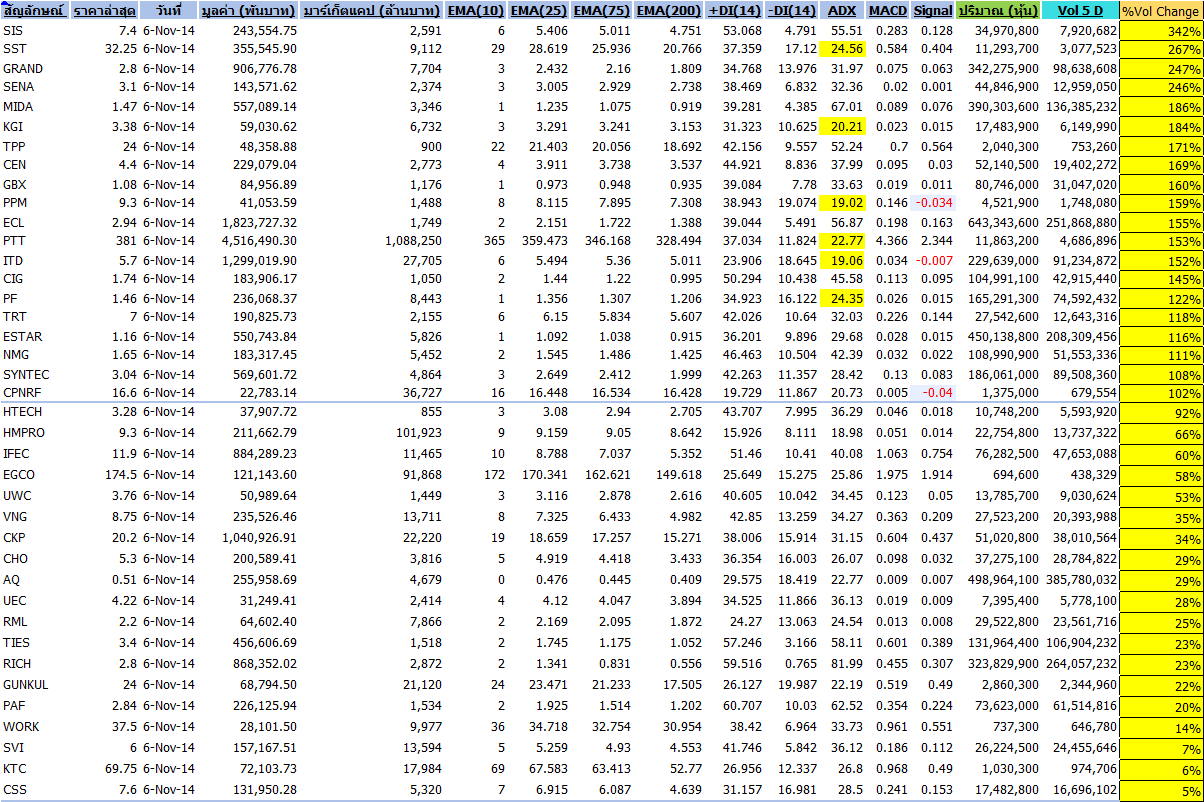This screenshot has width=1204, height=802.
Task: Click the EMA(75) column header
Action: click(601, 11)
